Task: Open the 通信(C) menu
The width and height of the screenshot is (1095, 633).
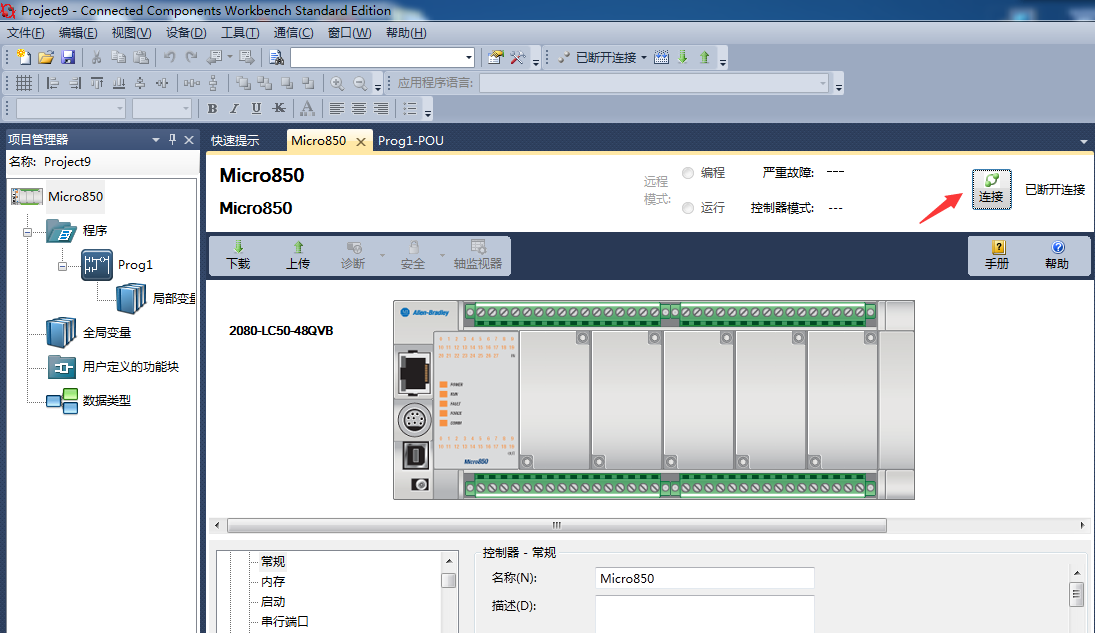Action: pyautogui.click(x=293, y=33)
